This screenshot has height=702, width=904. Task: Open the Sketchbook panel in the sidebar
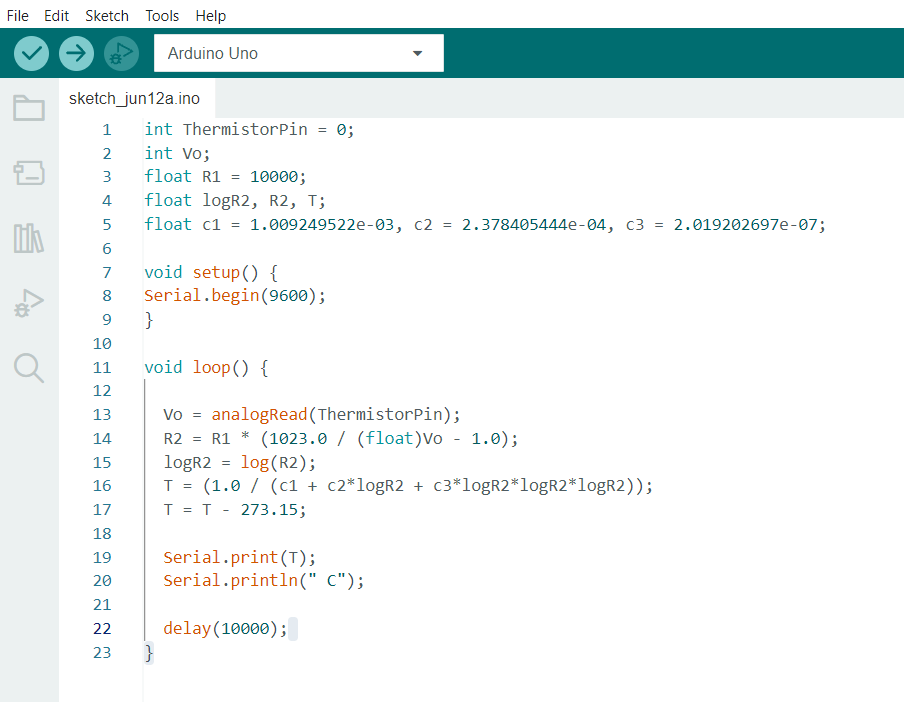point(28,108)
